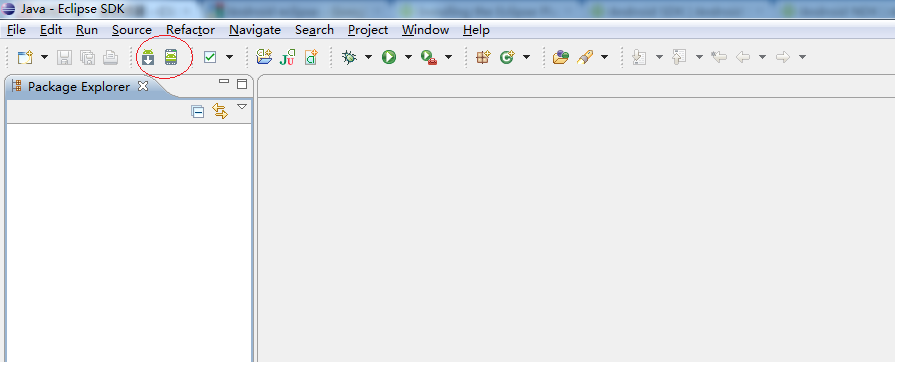Open the Previous Annotation dropdown
Screen dimensions: 897x374
(x=699, y=57)
